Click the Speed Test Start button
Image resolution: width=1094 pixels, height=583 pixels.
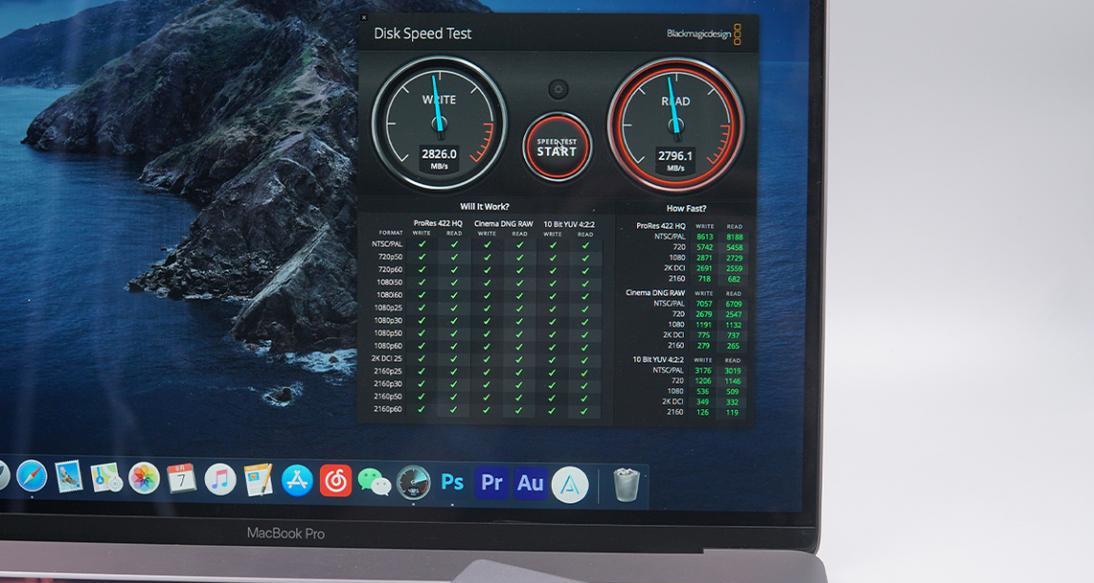pos(557,147)
